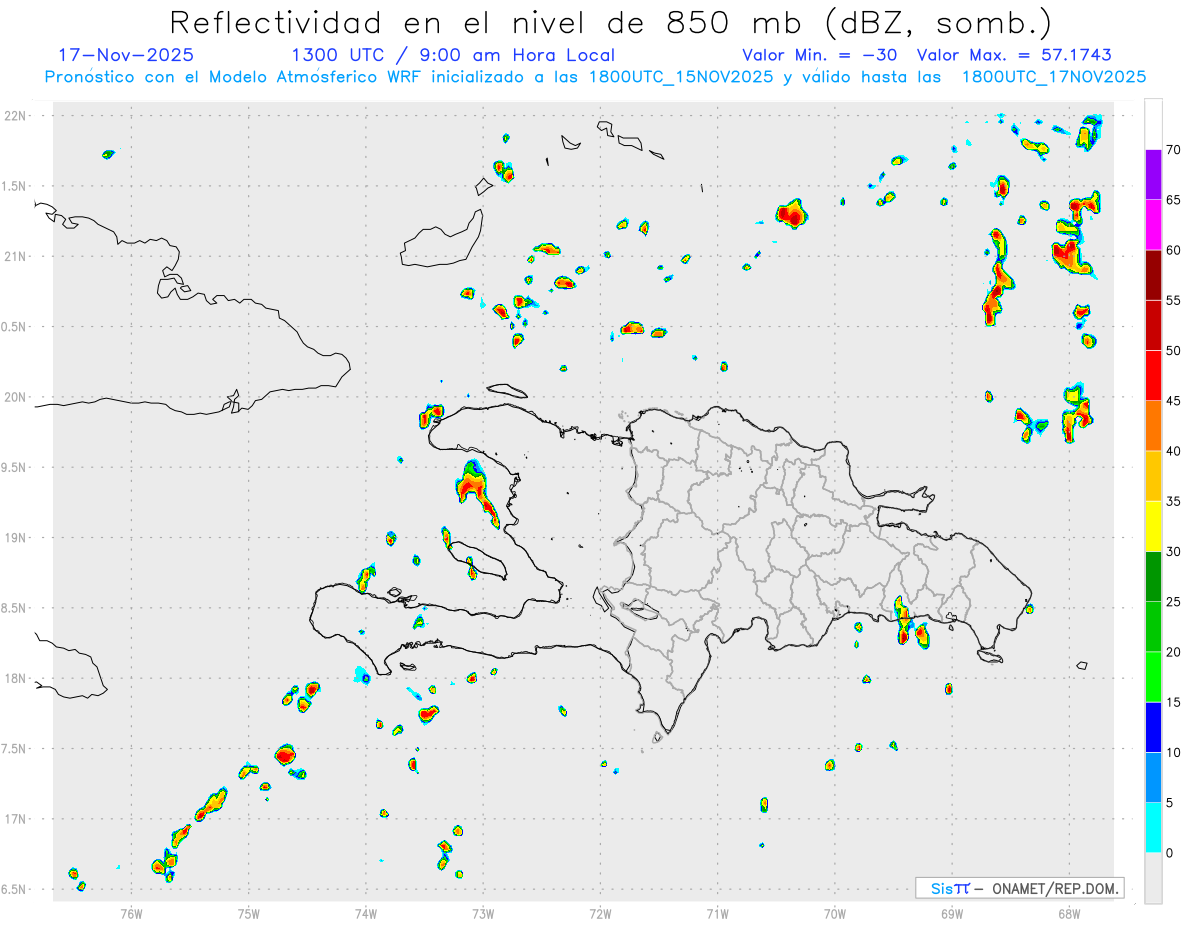Click the cyan 0–5 dBZ color band
Viewport: 1200px width, 927px height.
coord(1153,828)
